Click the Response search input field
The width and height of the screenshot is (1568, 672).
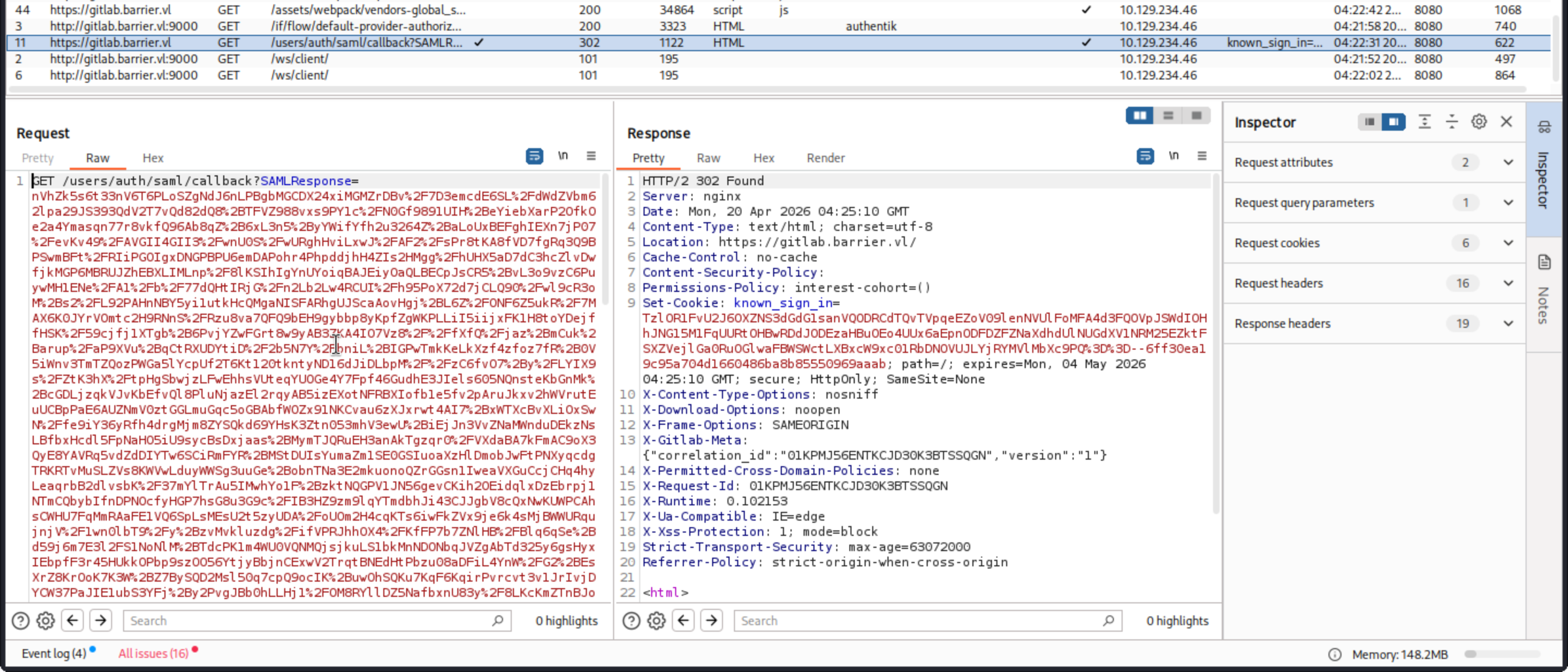(919, 621)
